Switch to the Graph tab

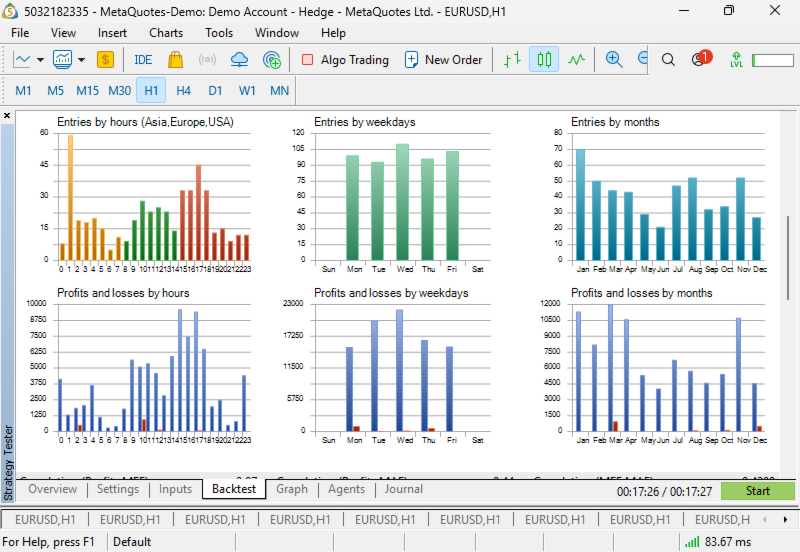[292, 489]
